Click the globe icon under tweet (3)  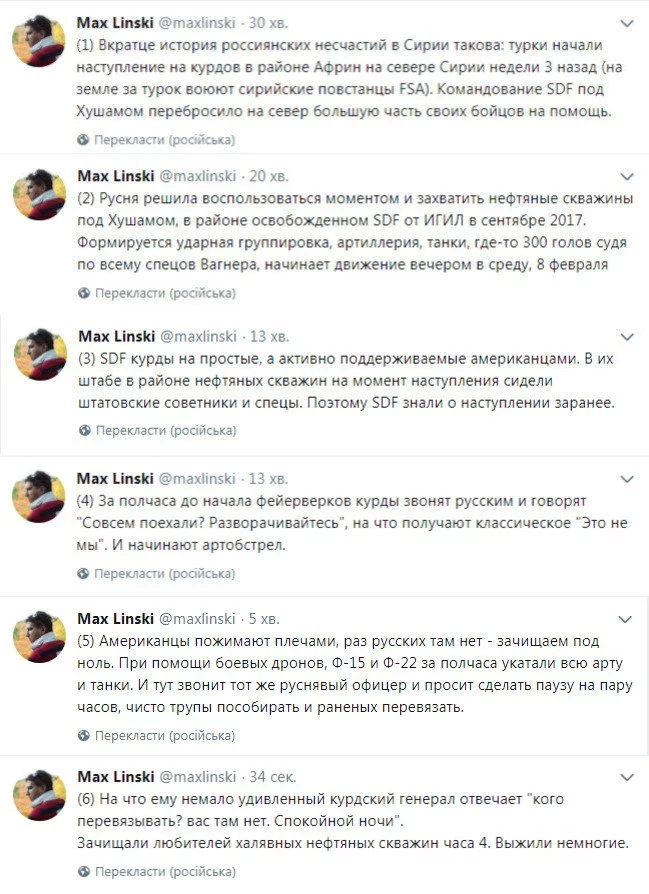click(x=84, y=430)
